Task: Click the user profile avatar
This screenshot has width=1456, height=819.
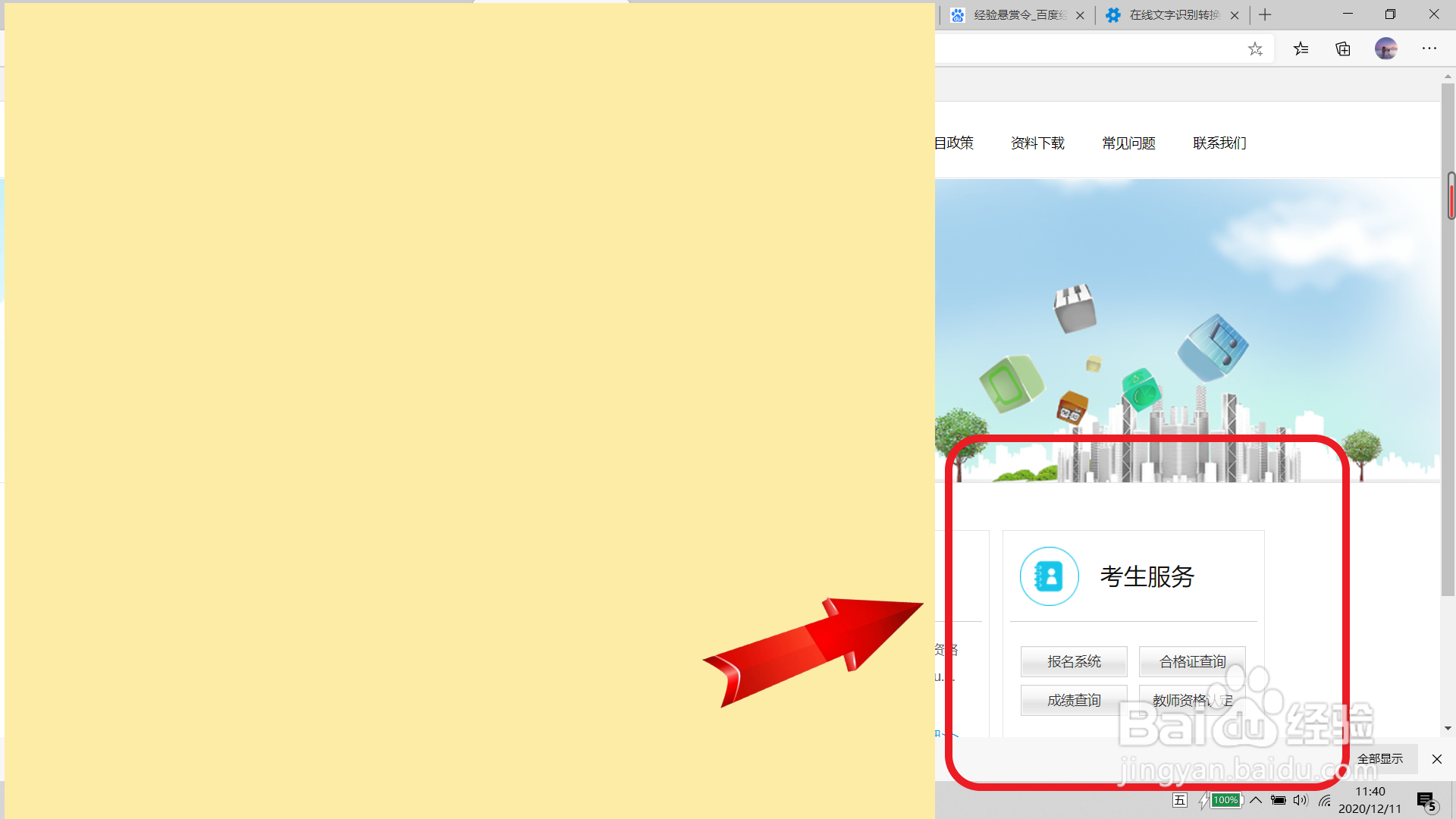Action: [x=1385, y=49]
